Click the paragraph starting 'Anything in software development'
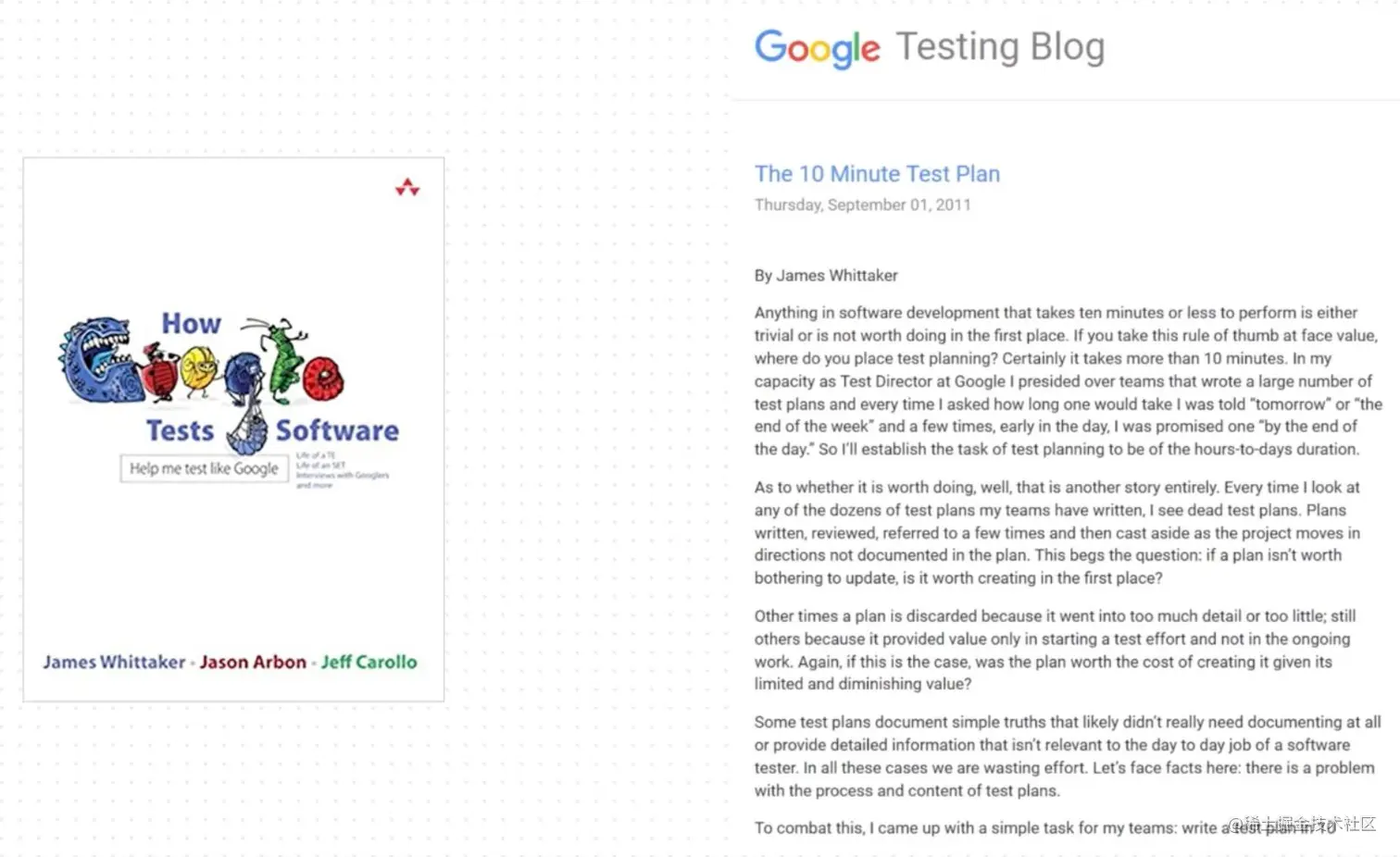 tap(1069, 380)
